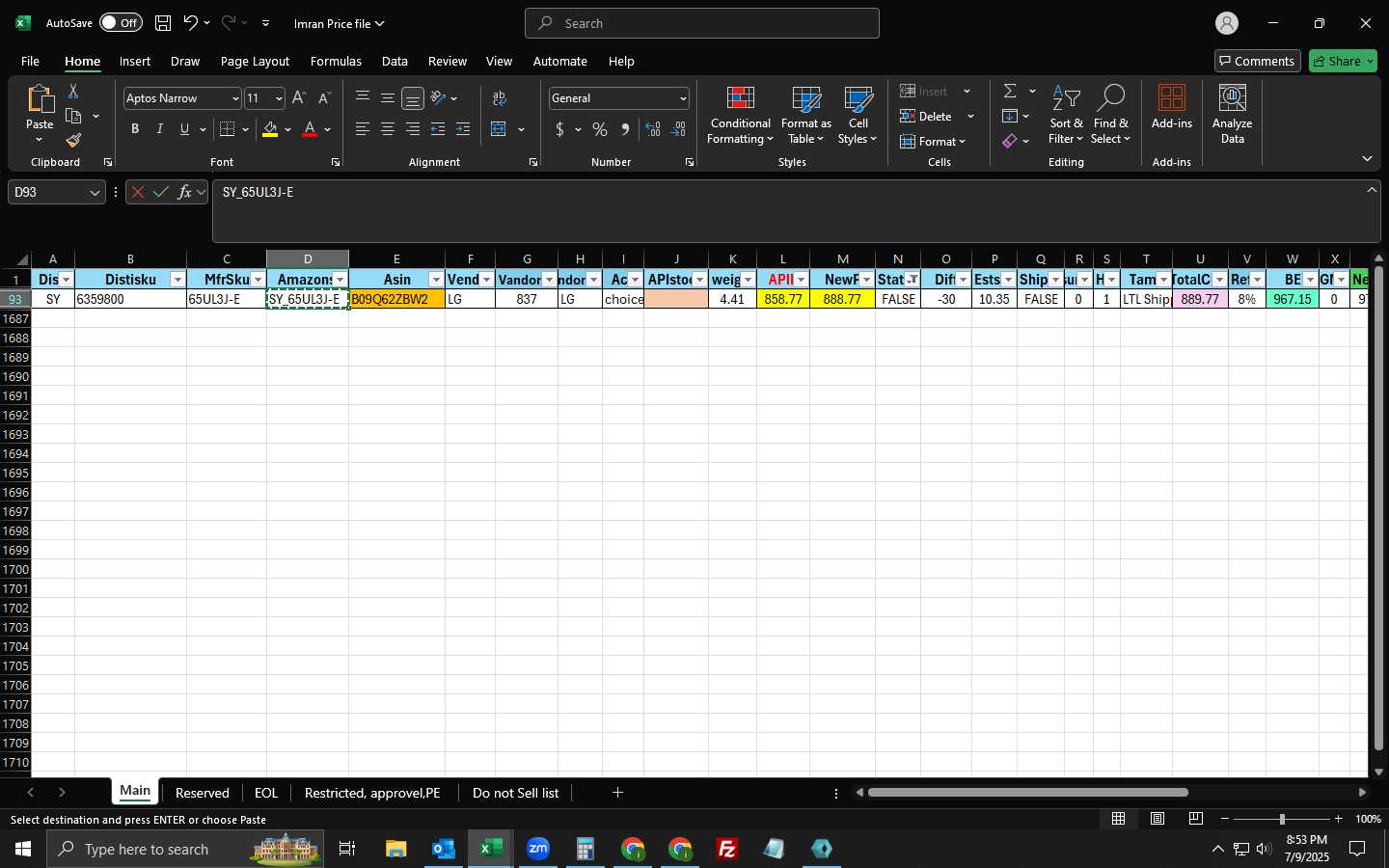Open the General number format dropdown
The width and height of the screenshot is (1389, 868).
(683, 98)
